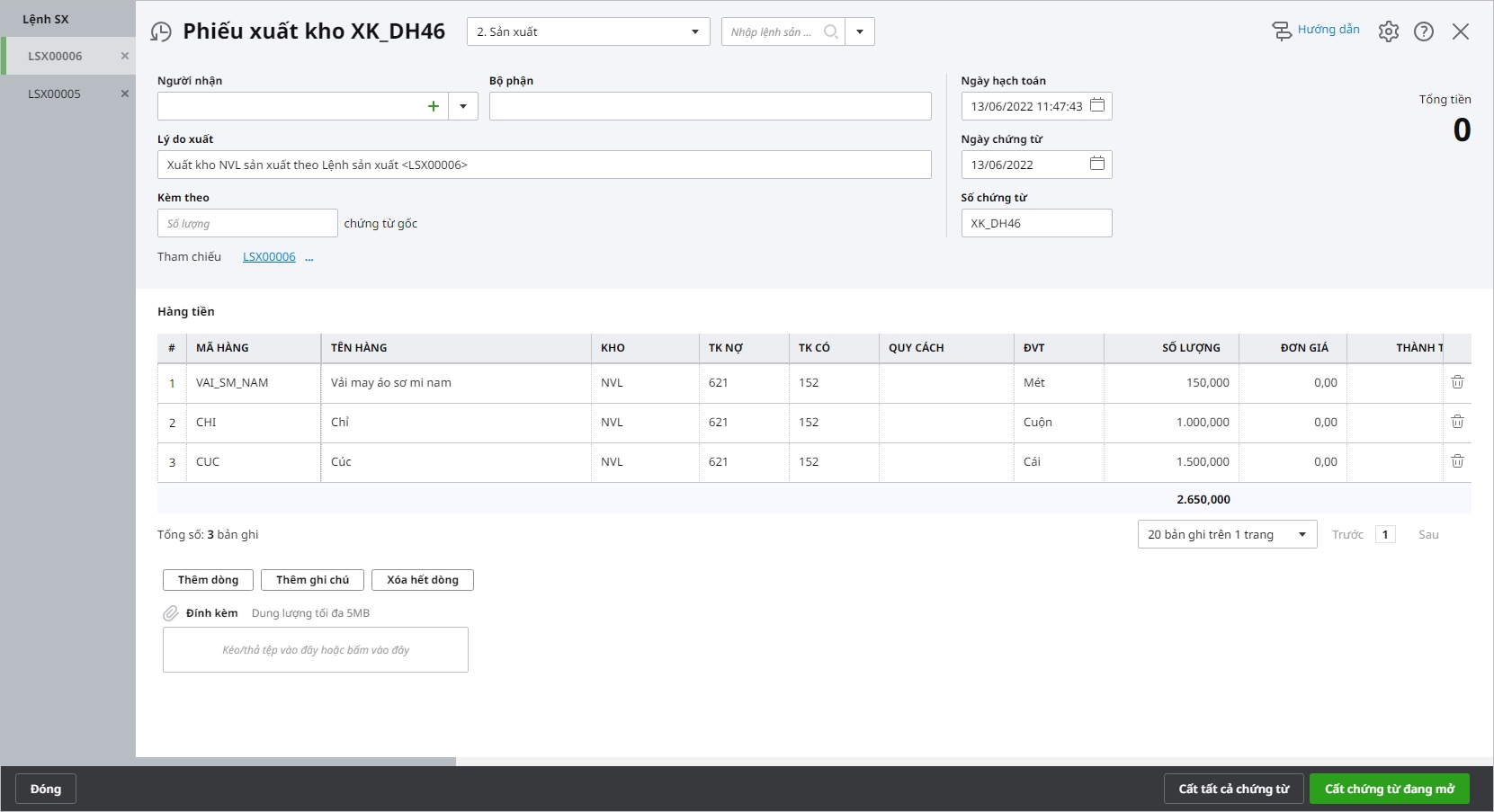Click the help question mark icon
Screen dimensions: 1494x812
[1423, 31]
